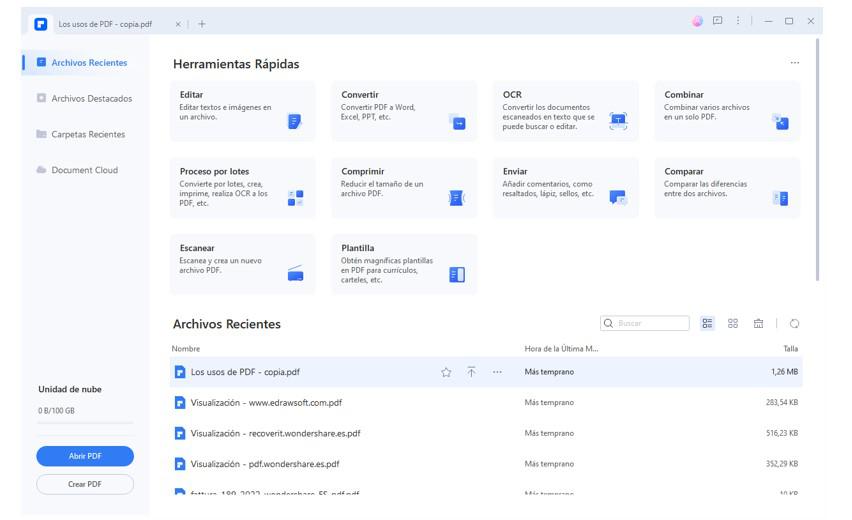Image resolution: width=852 pixels, height=520 pixels.
Task: Expand the Herramientas Rápidas more options menu
Action: pos(794,63)
